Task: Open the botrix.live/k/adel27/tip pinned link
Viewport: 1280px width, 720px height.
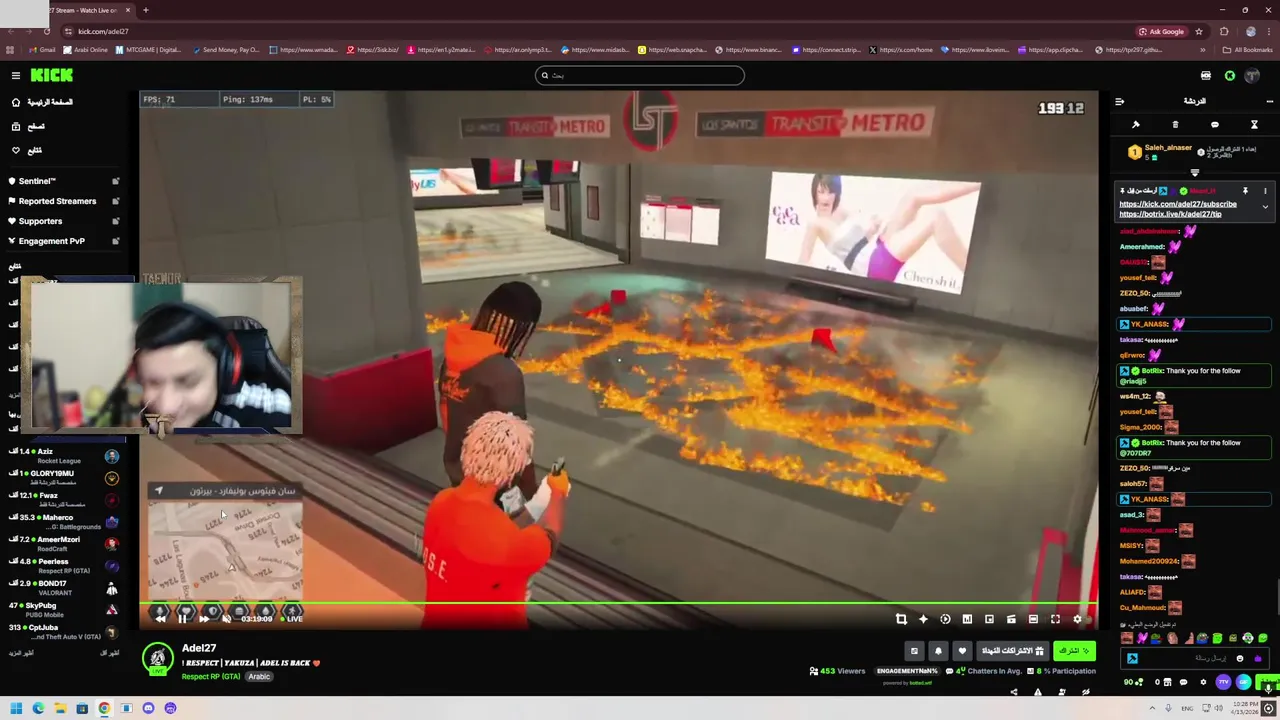Action: (1170, 214)
